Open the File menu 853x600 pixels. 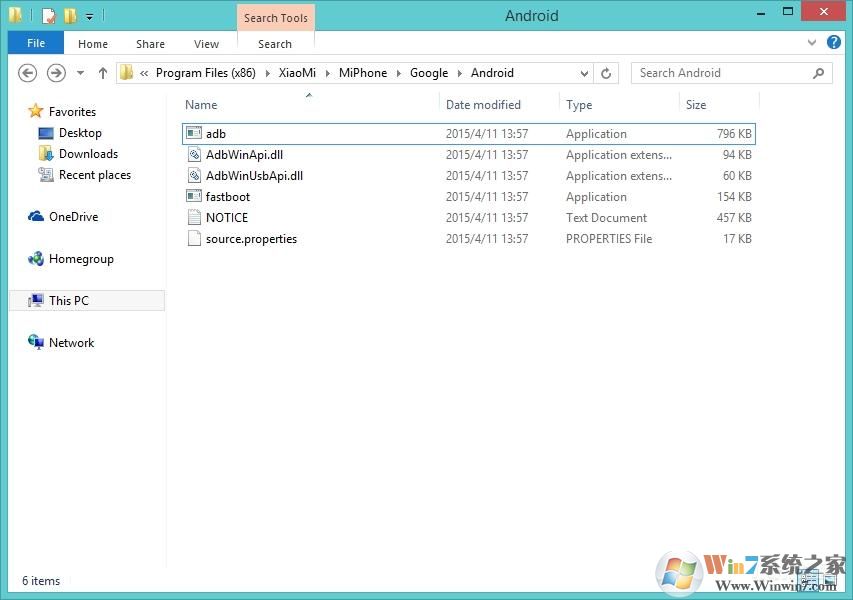36,44
